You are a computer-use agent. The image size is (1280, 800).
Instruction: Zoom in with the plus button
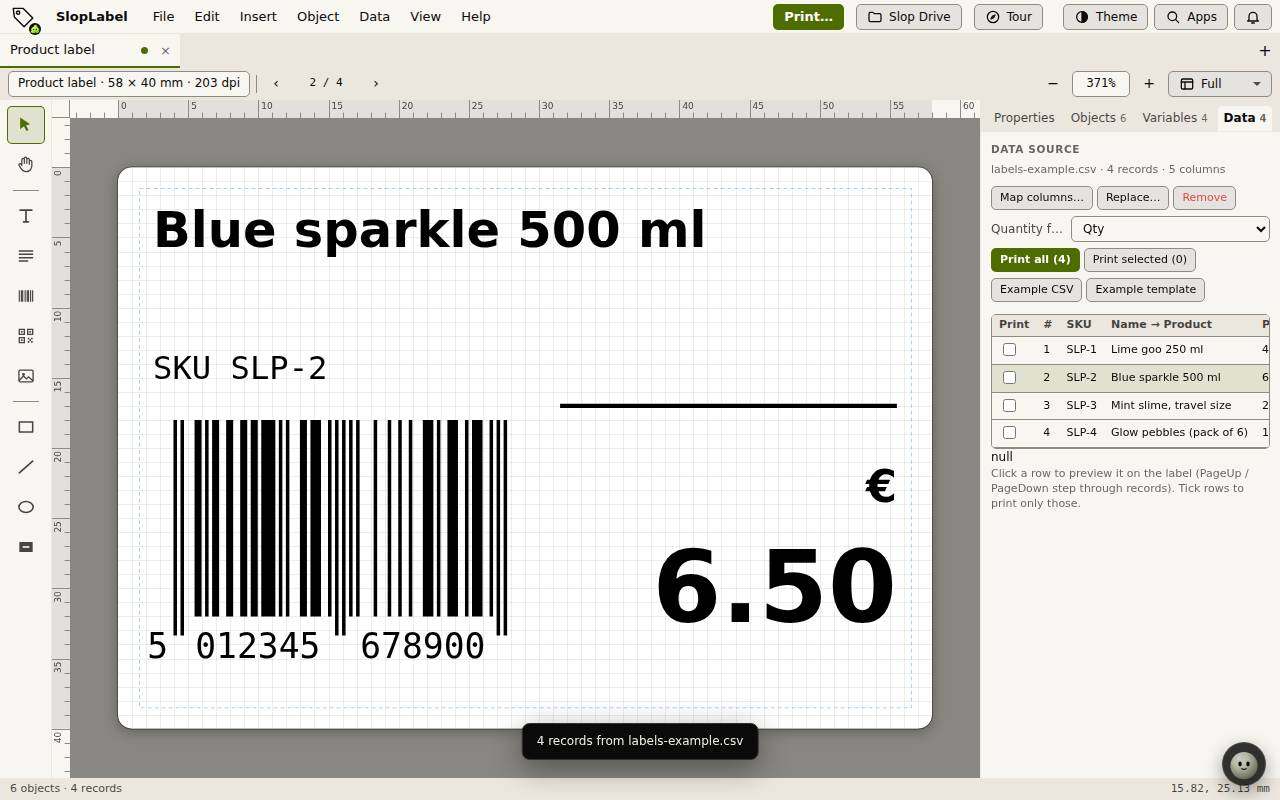(1149, 84)
